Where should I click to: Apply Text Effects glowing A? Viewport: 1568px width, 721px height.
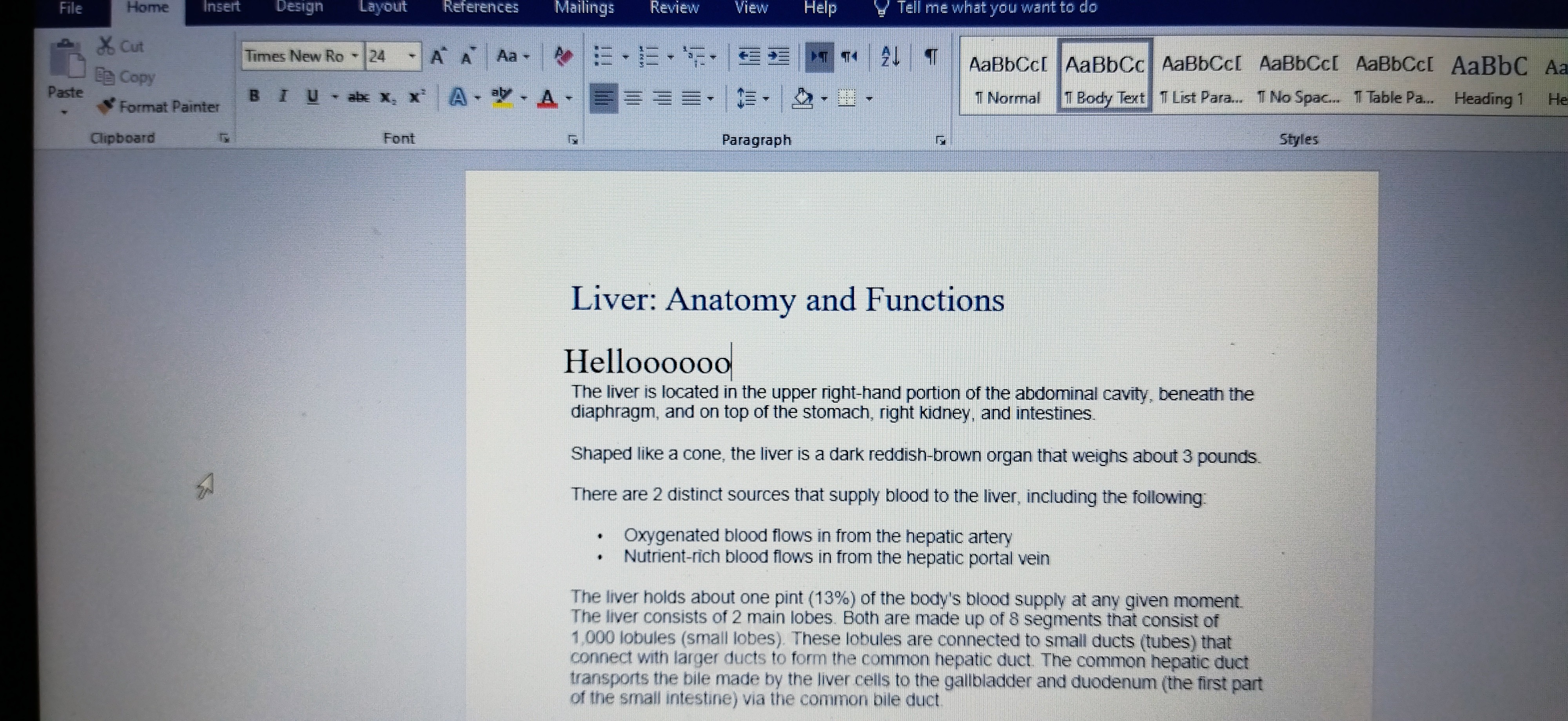click(458, 97)
